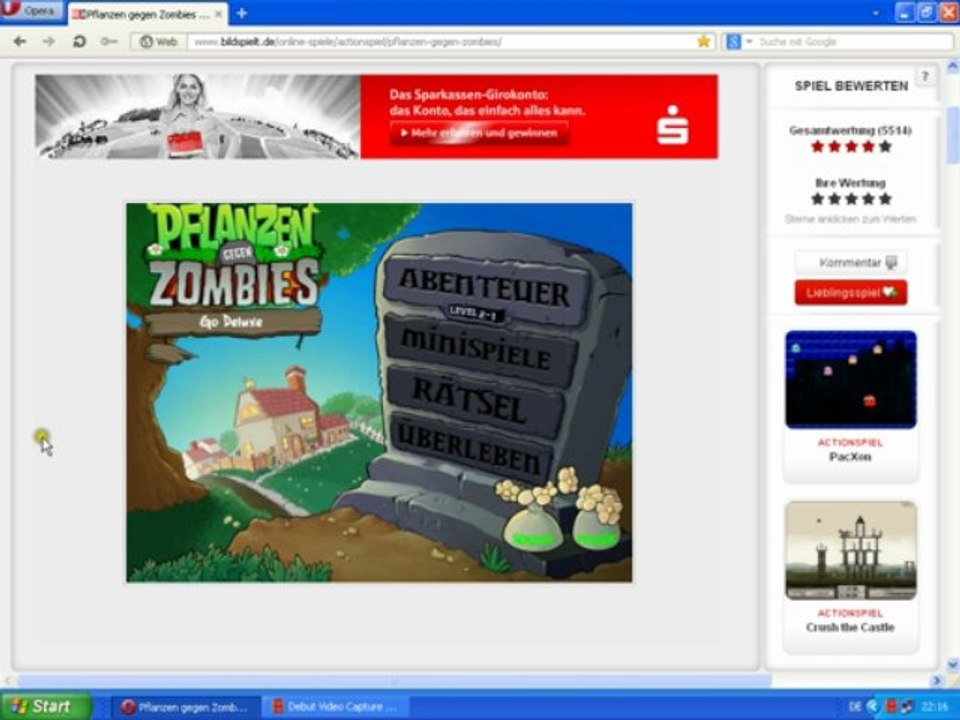Click the wooden sign under game logo

pos(231,321)
